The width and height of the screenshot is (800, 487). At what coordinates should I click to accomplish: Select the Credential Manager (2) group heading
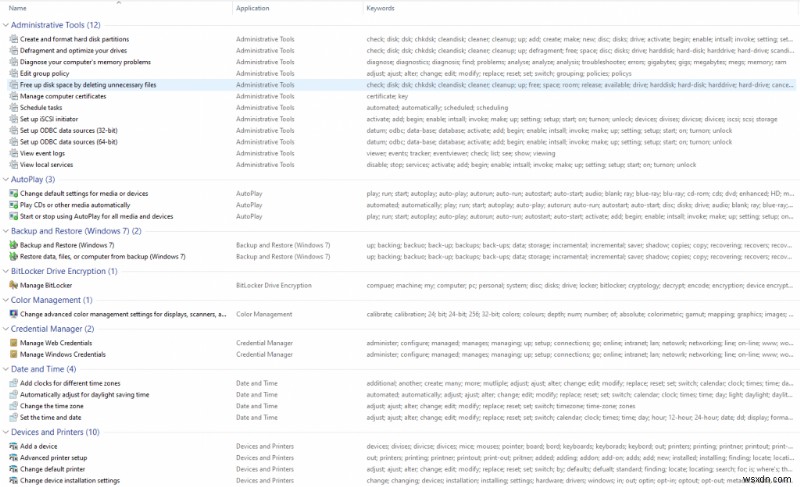(53, 329)
